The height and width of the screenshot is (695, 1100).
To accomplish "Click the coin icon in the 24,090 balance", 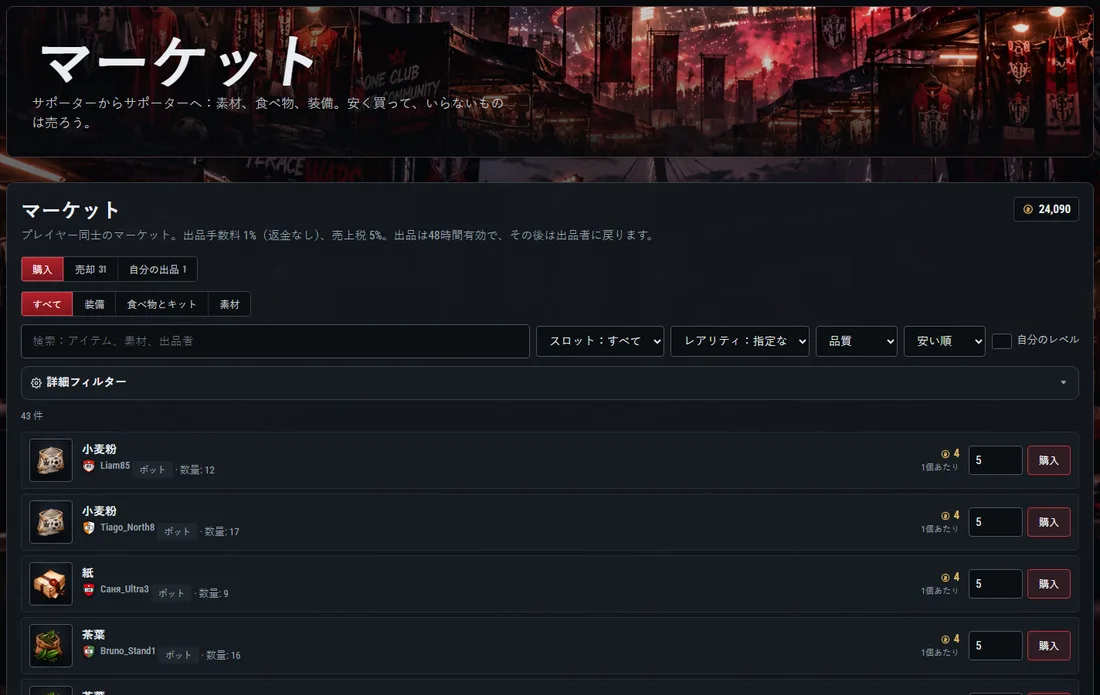I will pos(1028,209).
